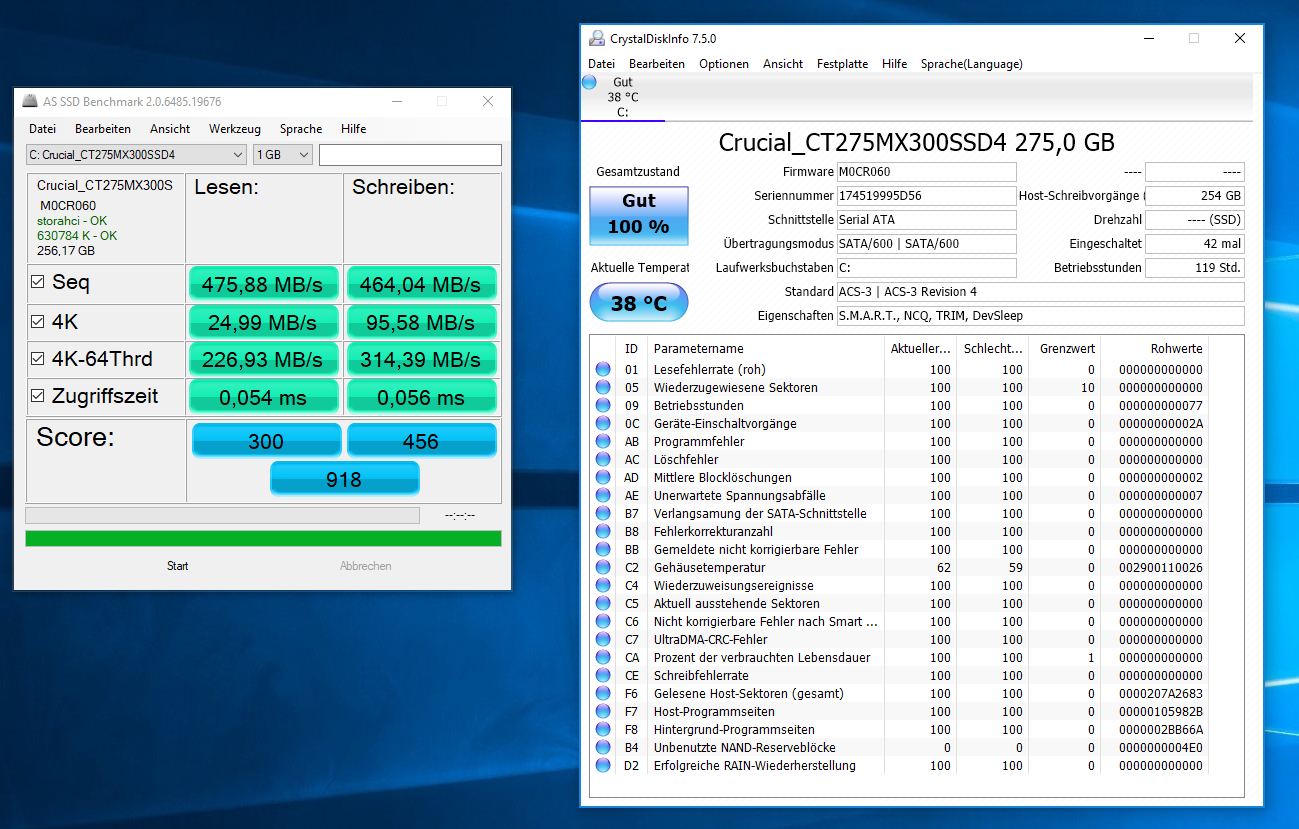Uncheck the 4K benchmark checkbox

(38, 321)
